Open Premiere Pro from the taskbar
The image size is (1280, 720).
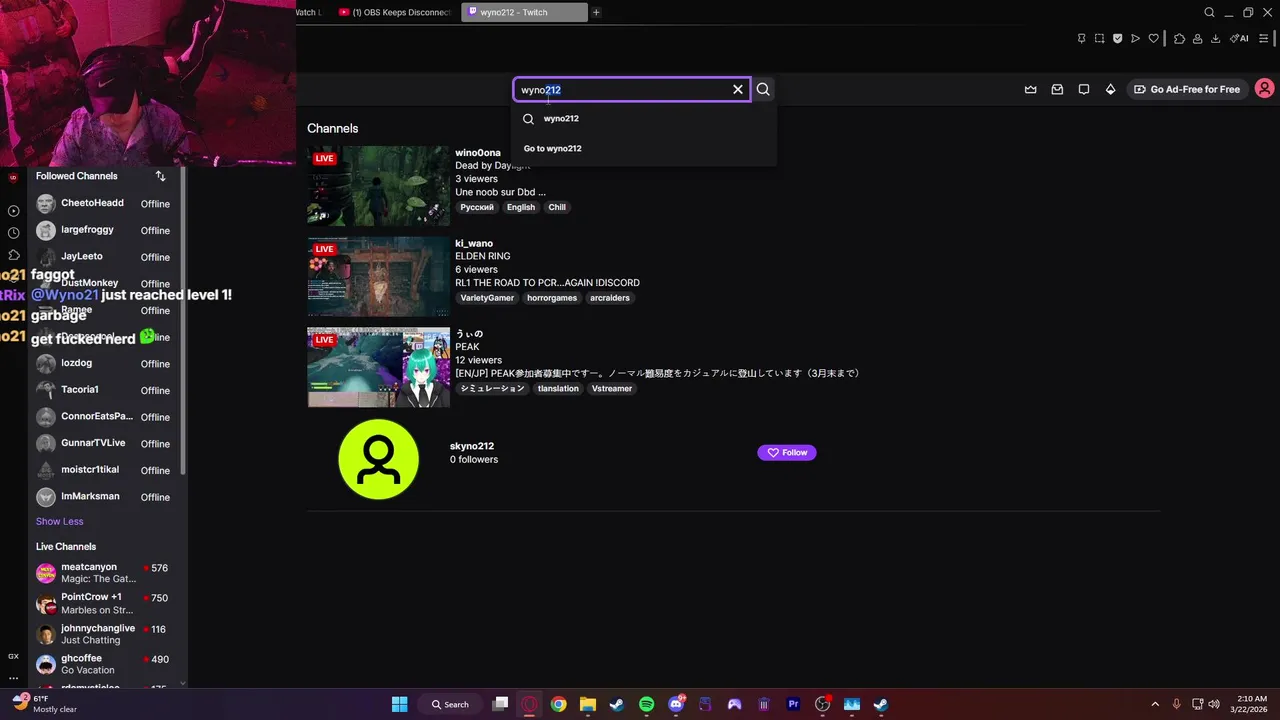pyautogui.click(x=794, y=704)
